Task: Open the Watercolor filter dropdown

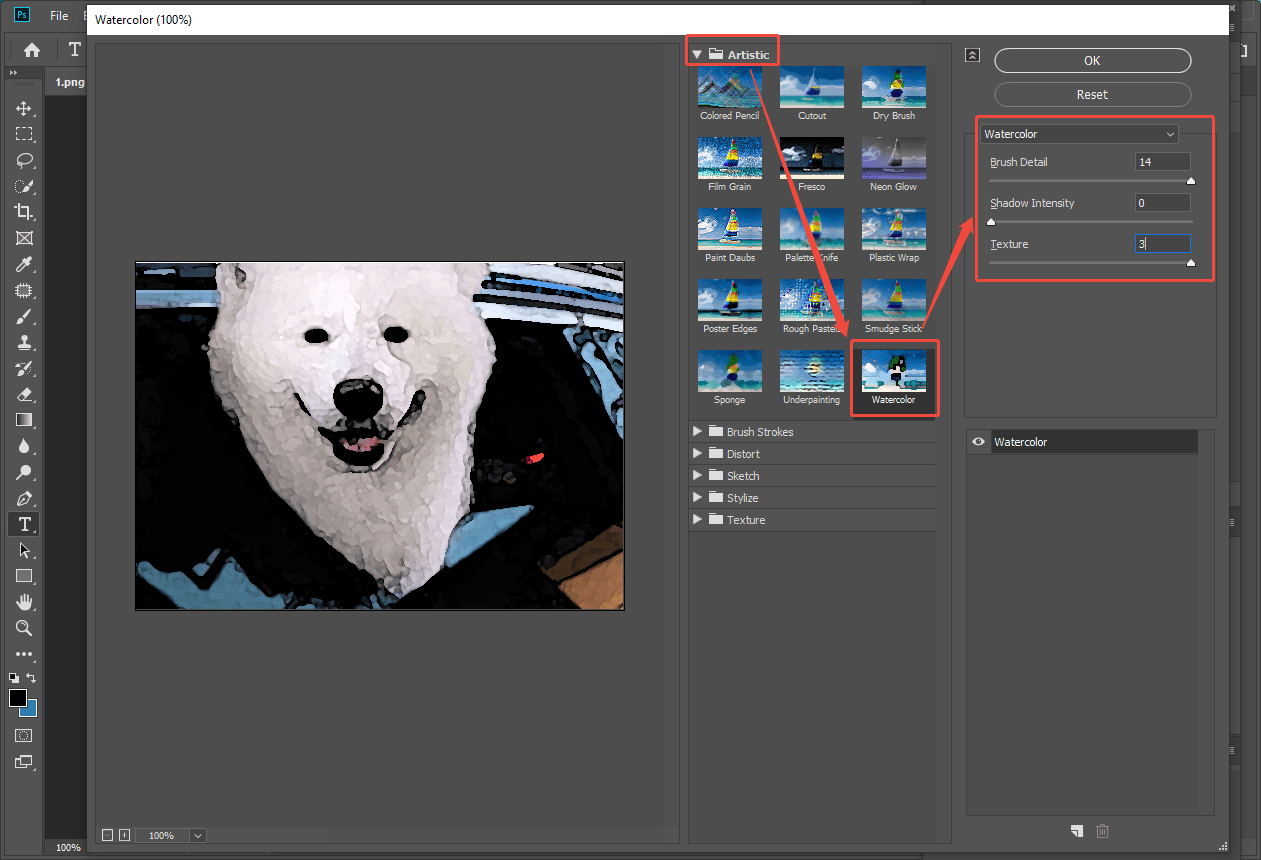Action: pyautogui.click(x=1079, y=133)
